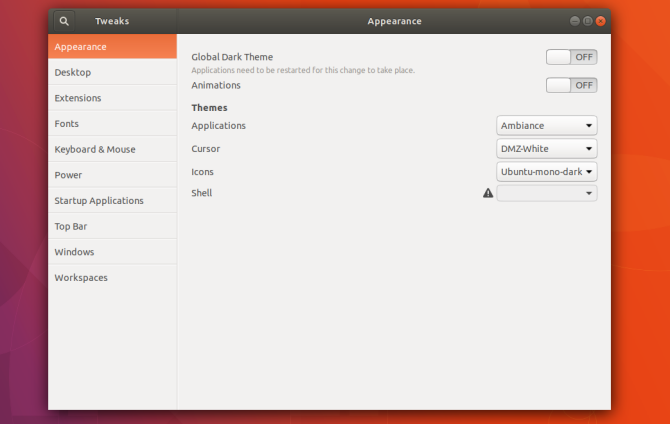Minimize the Tweaks window

pos(575,21)
